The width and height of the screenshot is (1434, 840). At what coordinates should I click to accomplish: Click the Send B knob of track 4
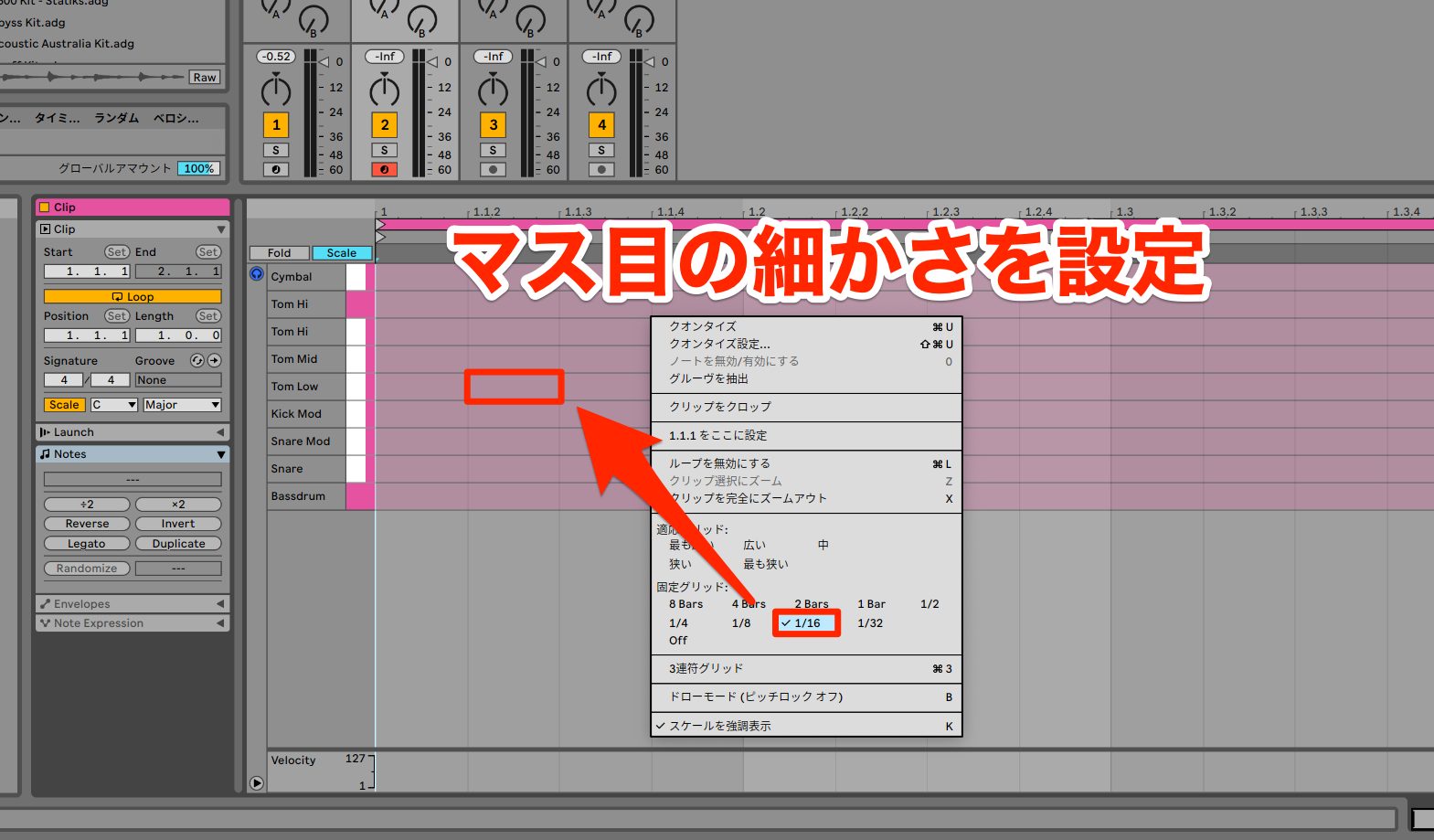640,18
